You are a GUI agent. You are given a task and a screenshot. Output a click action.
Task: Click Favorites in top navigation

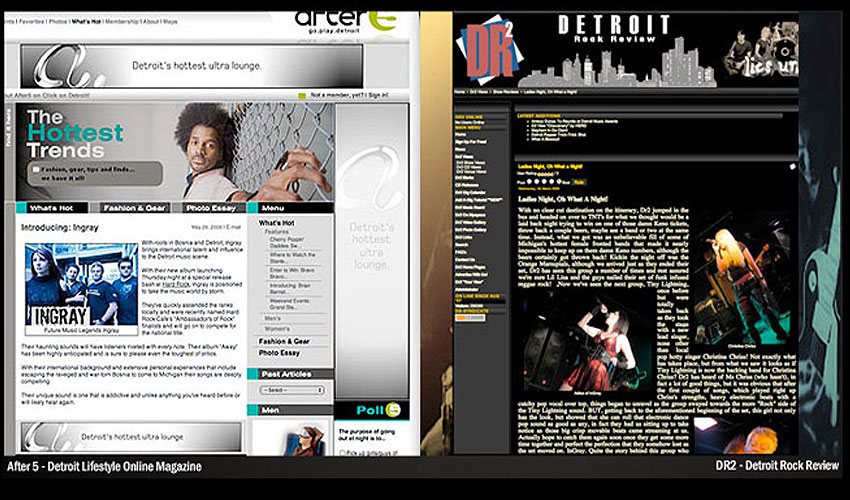tap(33, 22)
